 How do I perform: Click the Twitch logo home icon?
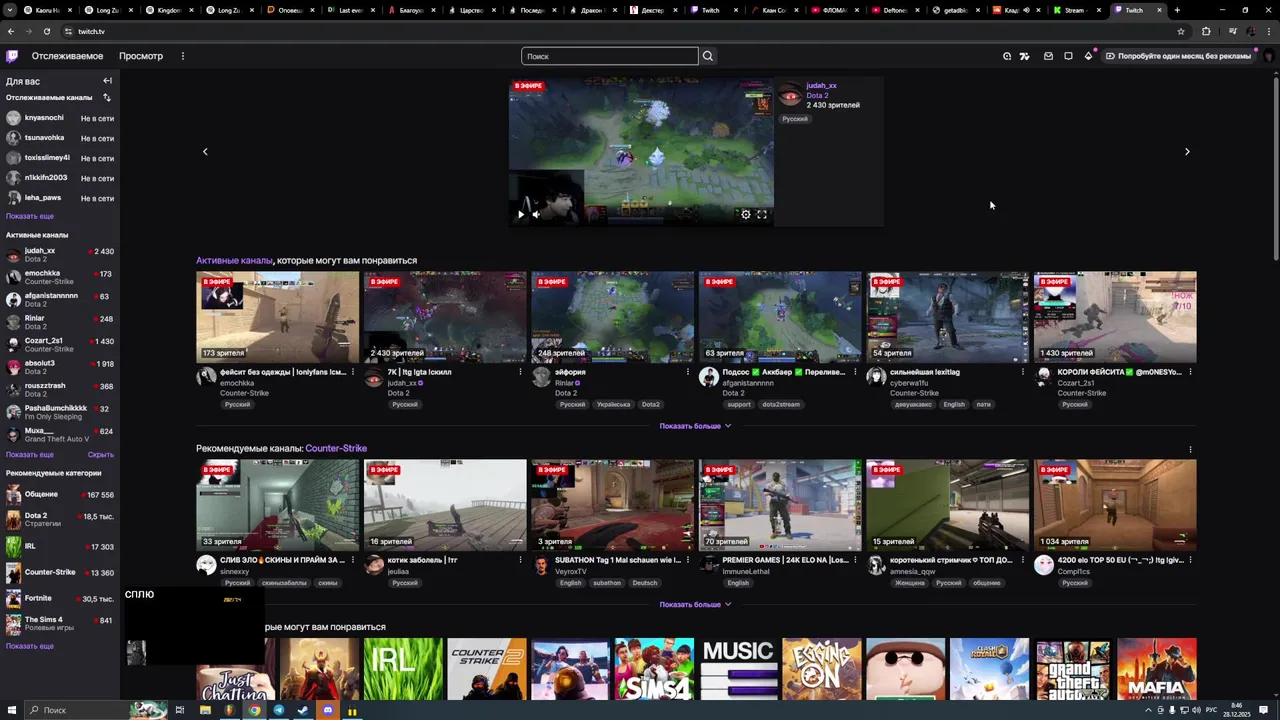coord(11,56)
